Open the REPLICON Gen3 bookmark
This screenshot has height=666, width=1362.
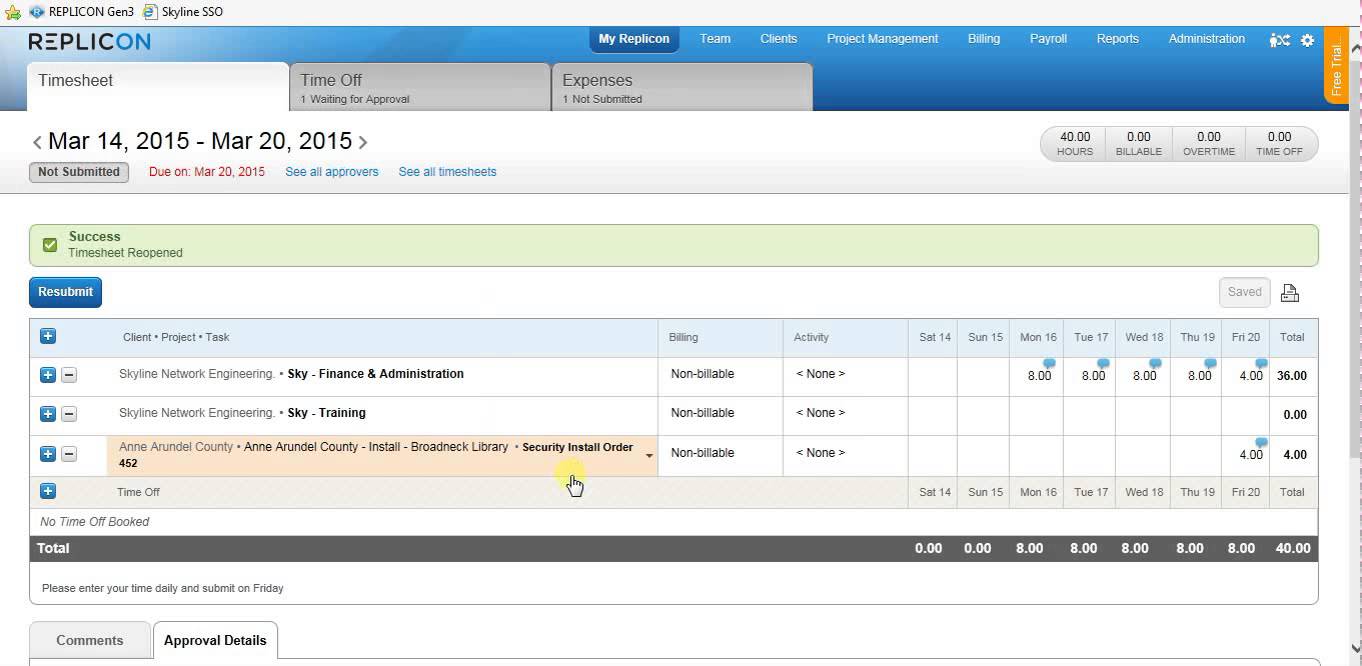click(x=83, y=12)
